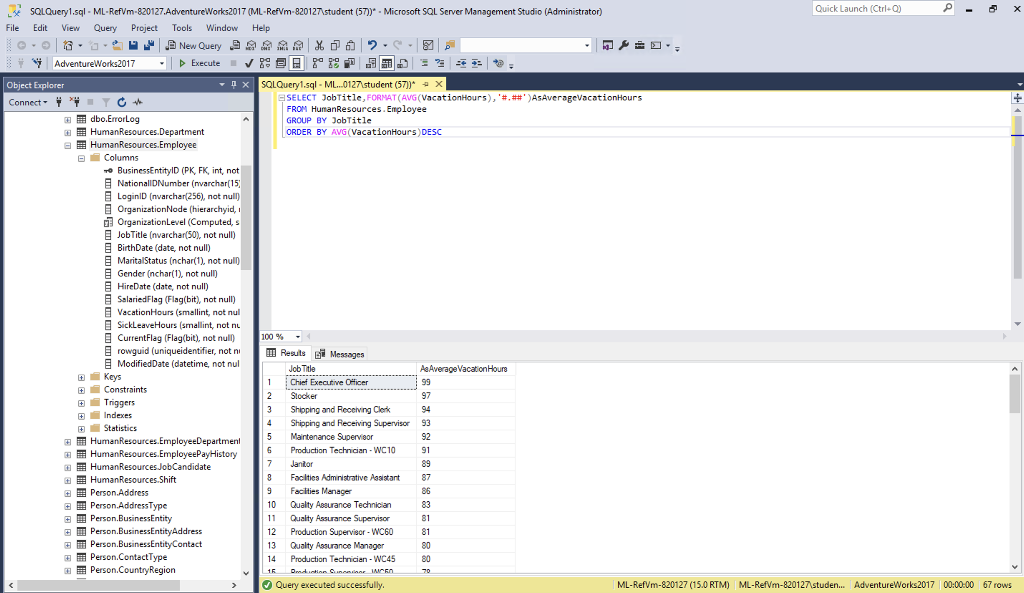Click the Cut scissors icon

click(x=320, y=45)
